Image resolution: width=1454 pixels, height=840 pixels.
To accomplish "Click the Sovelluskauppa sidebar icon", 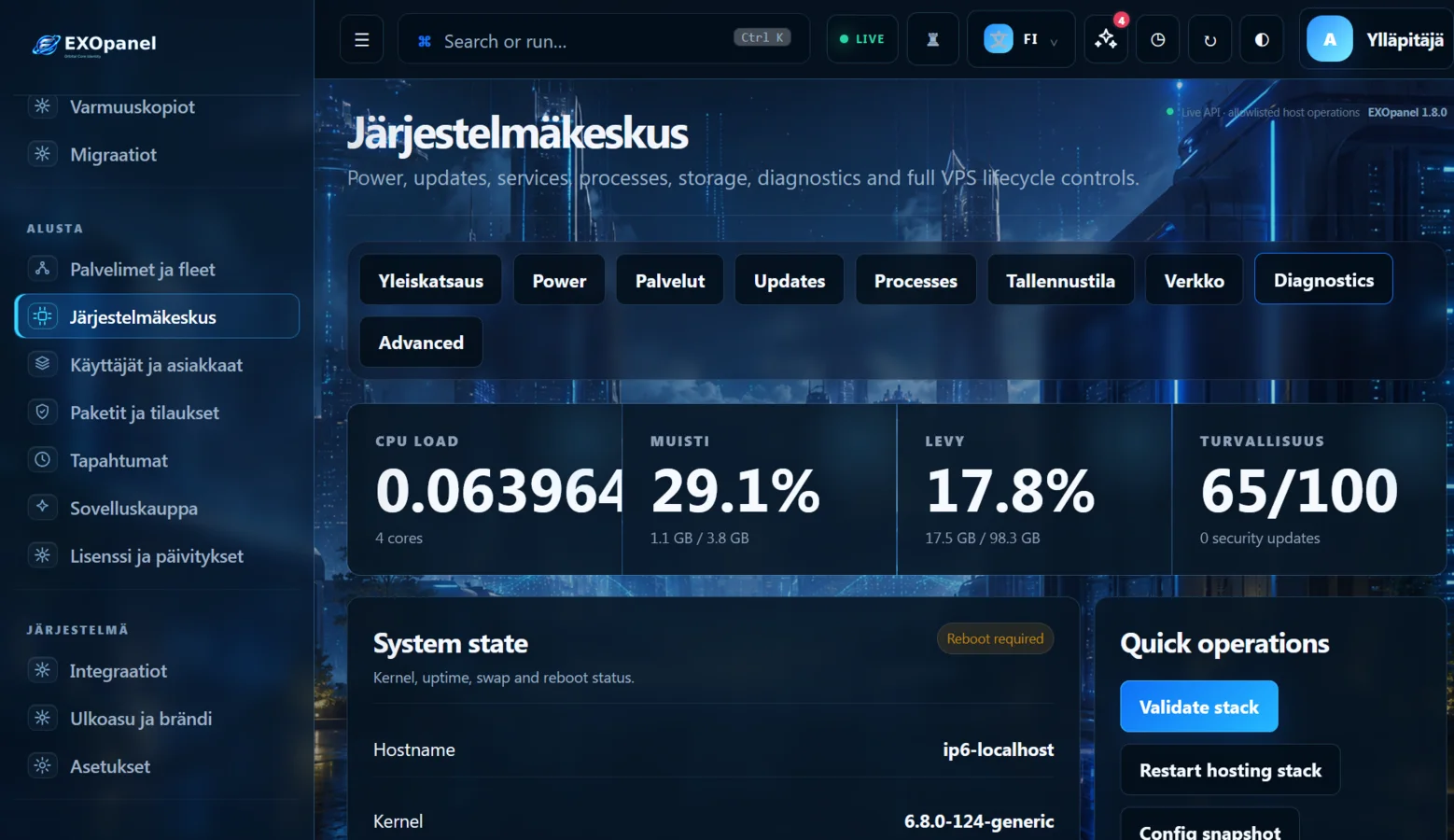I will pos(42,507).
